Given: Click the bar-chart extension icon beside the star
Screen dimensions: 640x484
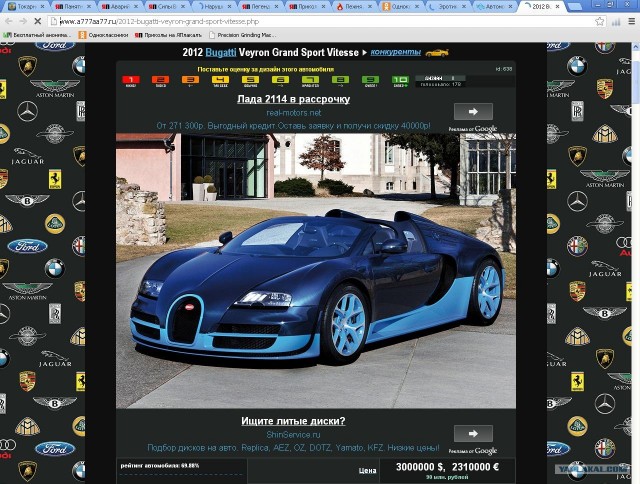Looking at the screenshot, I should 616,22.
